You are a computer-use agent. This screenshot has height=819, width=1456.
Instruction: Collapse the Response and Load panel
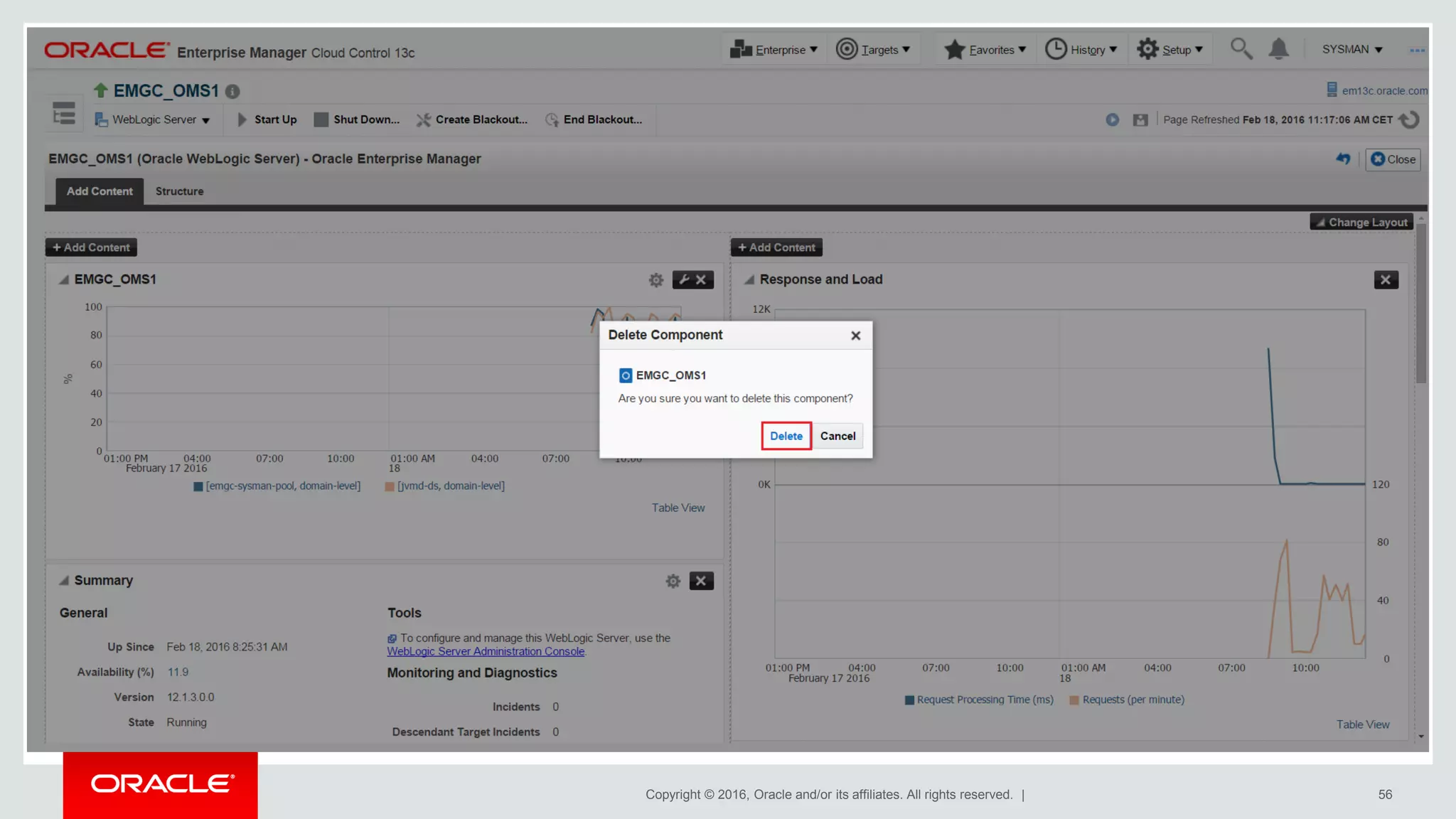(x=749, y=279)
